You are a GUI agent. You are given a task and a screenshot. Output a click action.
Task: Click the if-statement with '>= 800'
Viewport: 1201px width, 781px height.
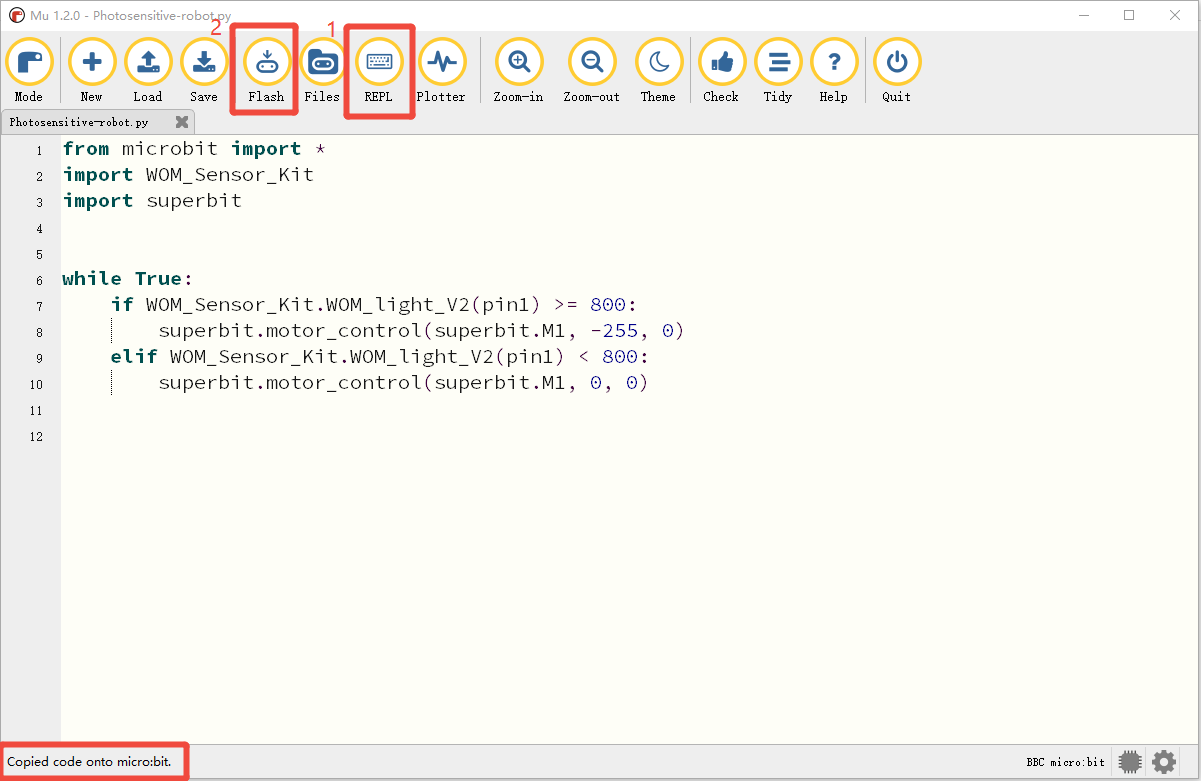pyautogui.click(x=374, y=305)
